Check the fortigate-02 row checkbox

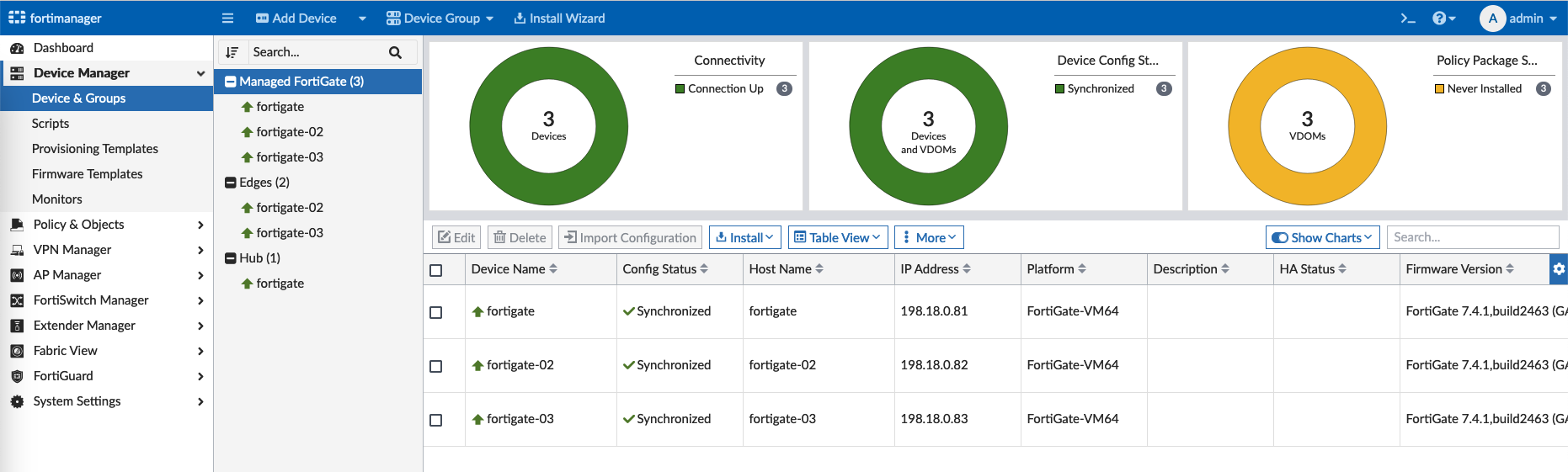point(436,366)
